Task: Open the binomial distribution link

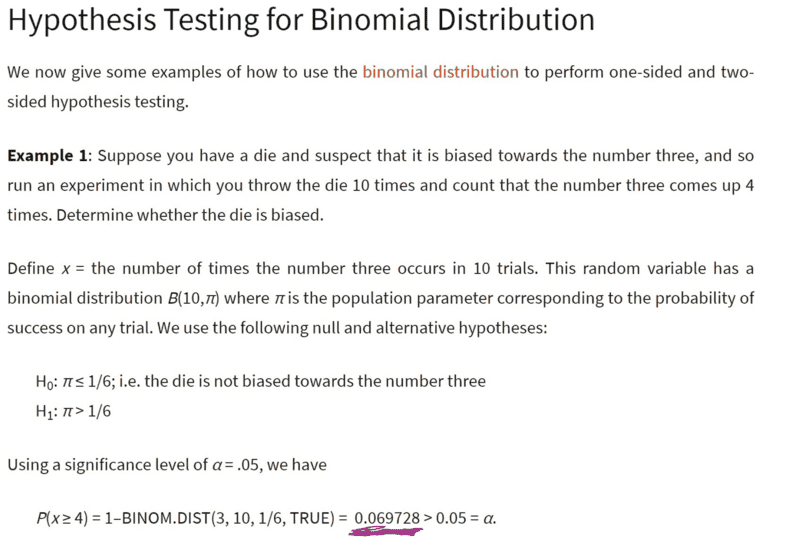Action: point(440,72)
